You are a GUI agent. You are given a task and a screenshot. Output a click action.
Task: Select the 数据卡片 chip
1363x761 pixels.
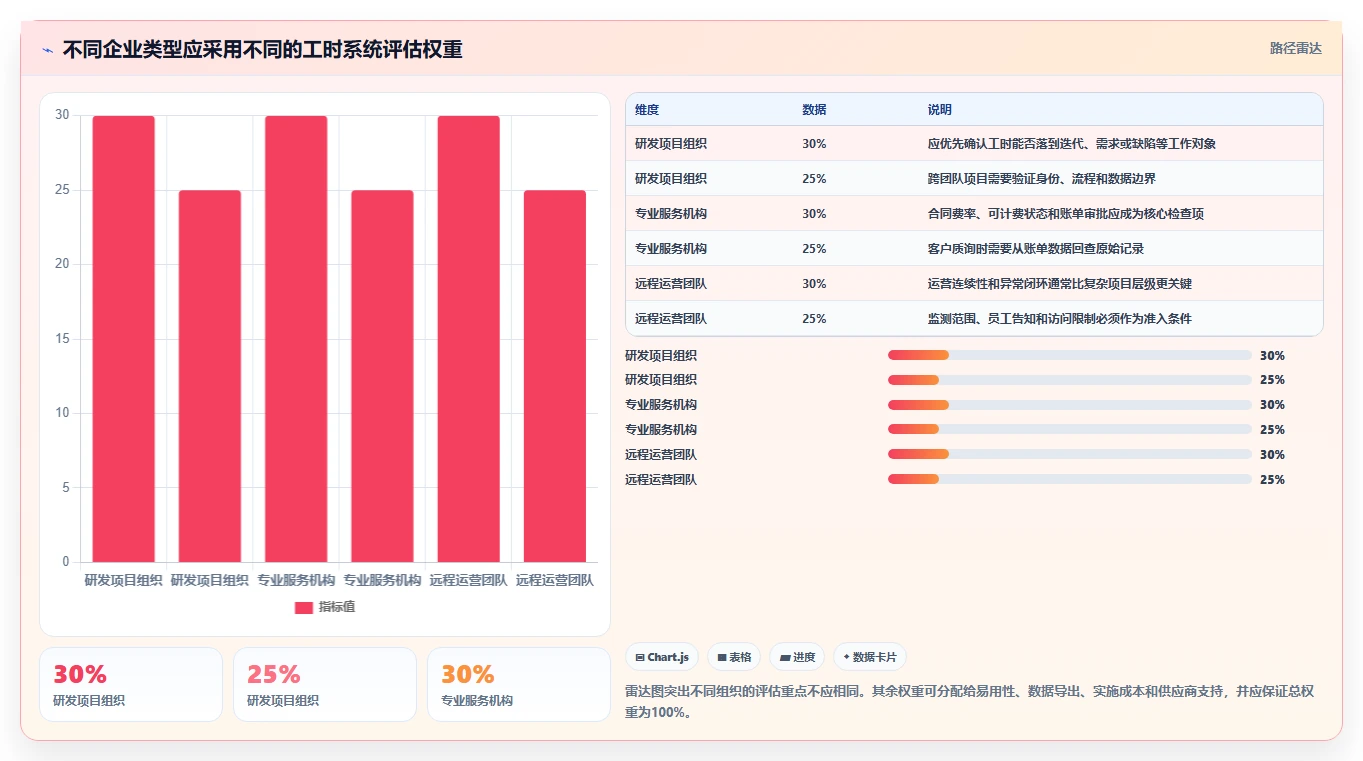click(x=870, y=657)
